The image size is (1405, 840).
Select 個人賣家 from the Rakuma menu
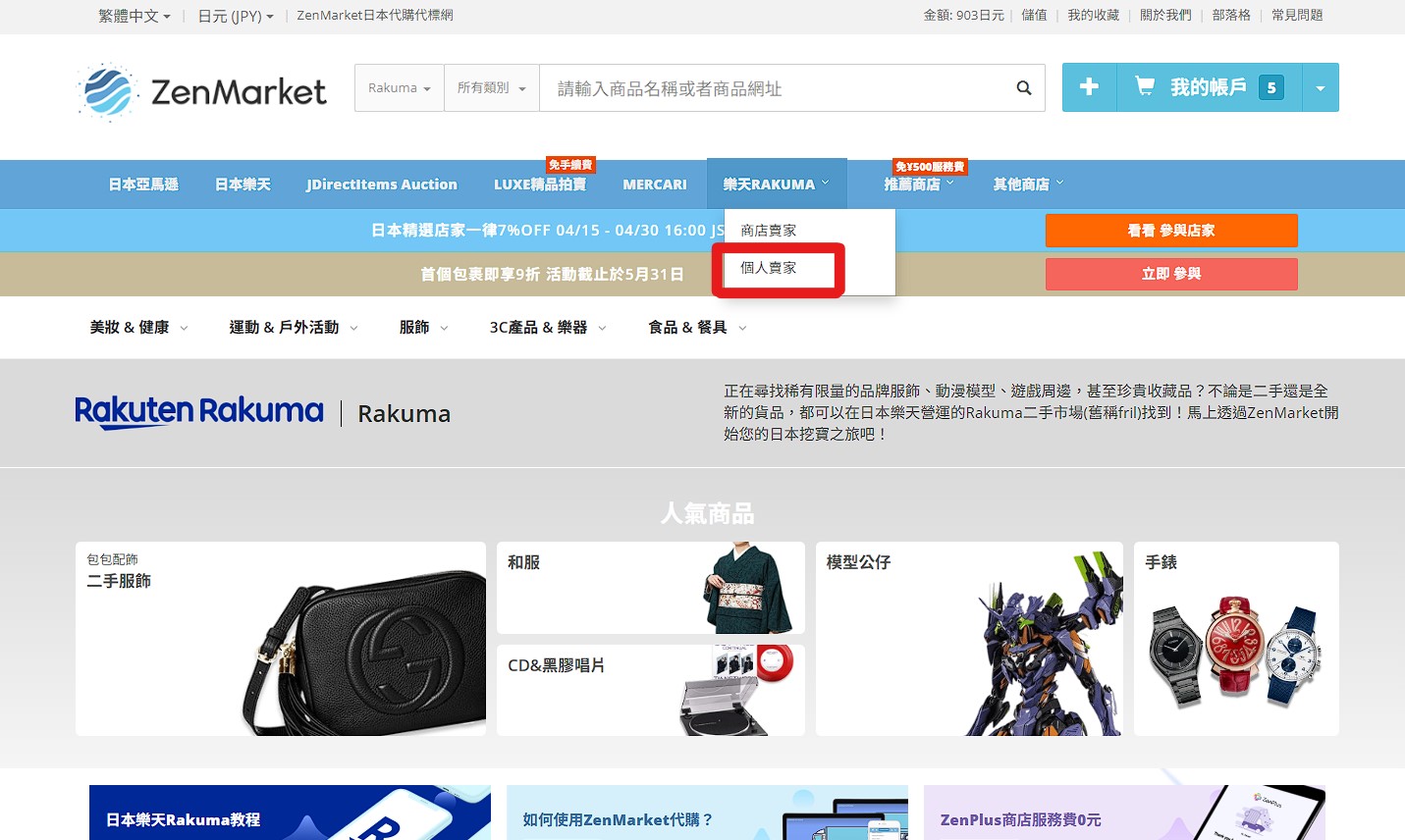pyautogui.click(x=769, y=268)
